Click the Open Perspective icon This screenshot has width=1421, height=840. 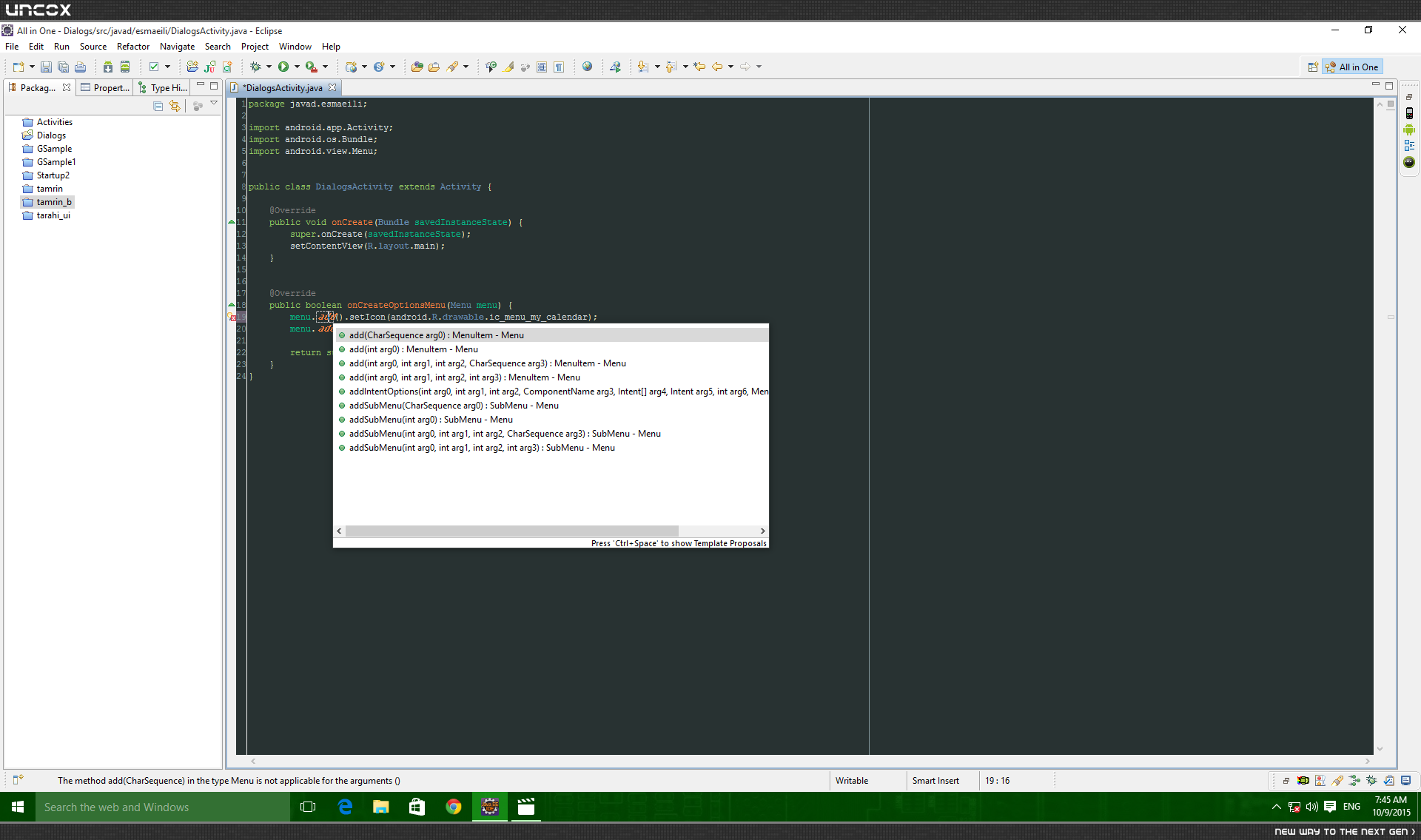pyautogui.click(x=1312, y=67)
